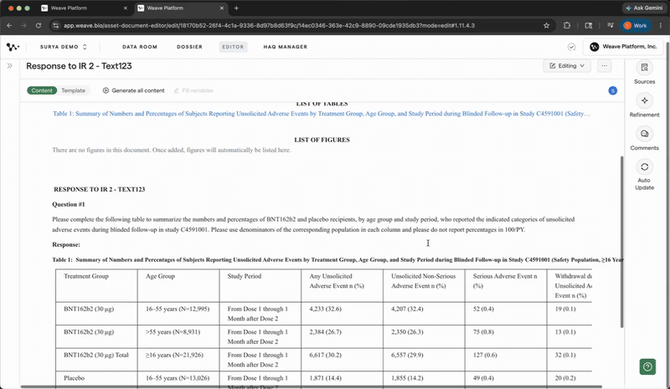This screenshot has width=670, height=389.
Task: Open the Editing mode dropdown
Action: tap(567, 66)
